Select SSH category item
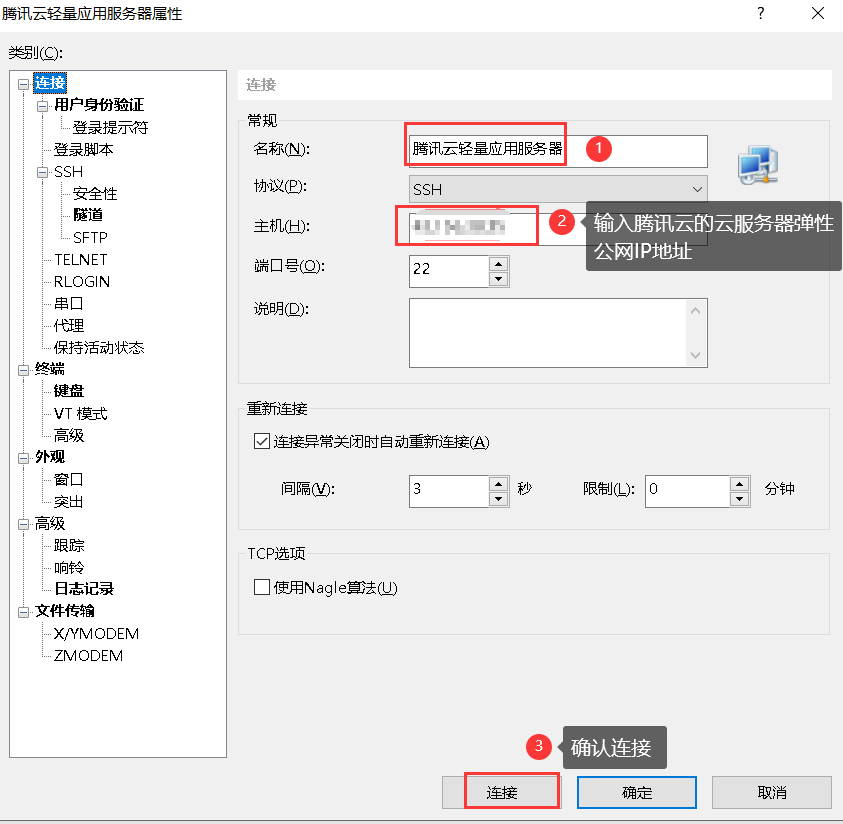Image resolution: width=843 pixels, height=824 pixels. (68, 172)
